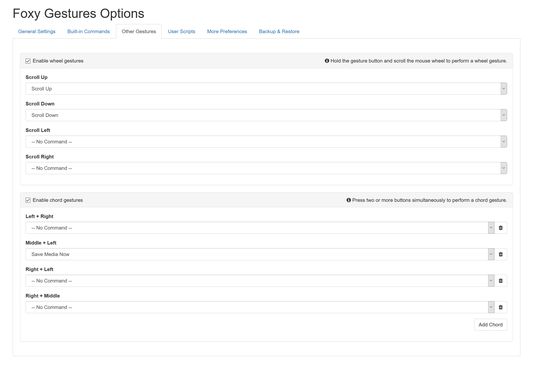Viewport: 533px width, 365px height.
Task: Go to Backup & Restore tab
Action: coord(279,31)
